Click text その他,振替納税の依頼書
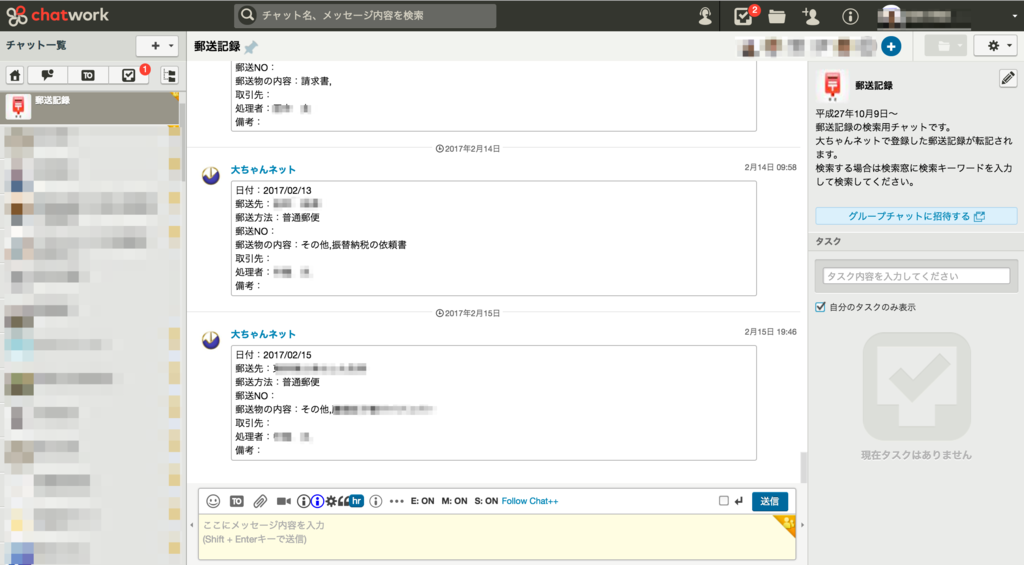 click(x=353, y=245)
